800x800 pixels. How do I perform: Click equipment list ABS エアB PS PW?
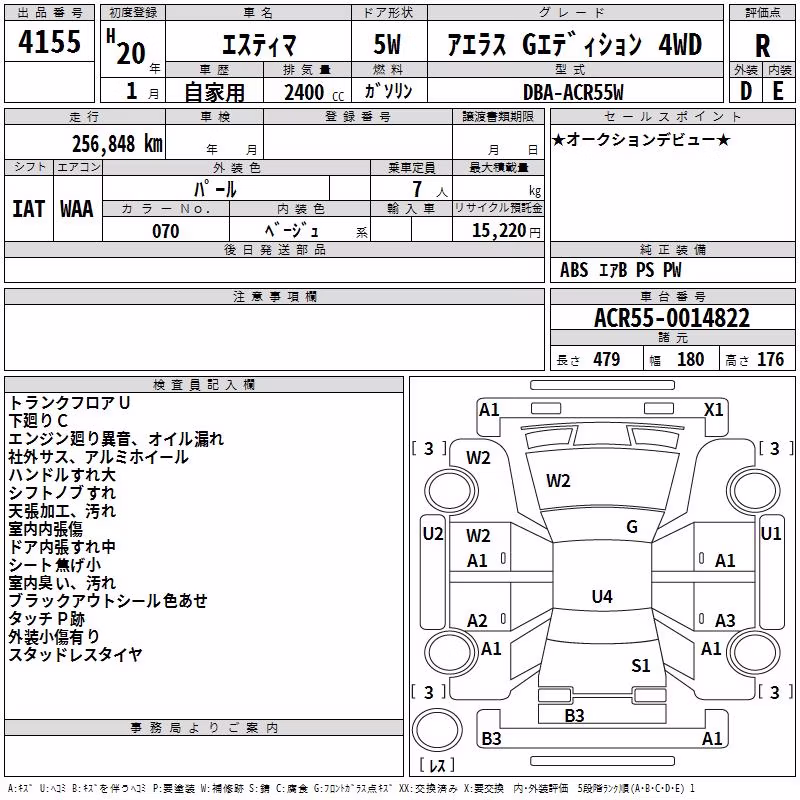[x=620, y=270]
